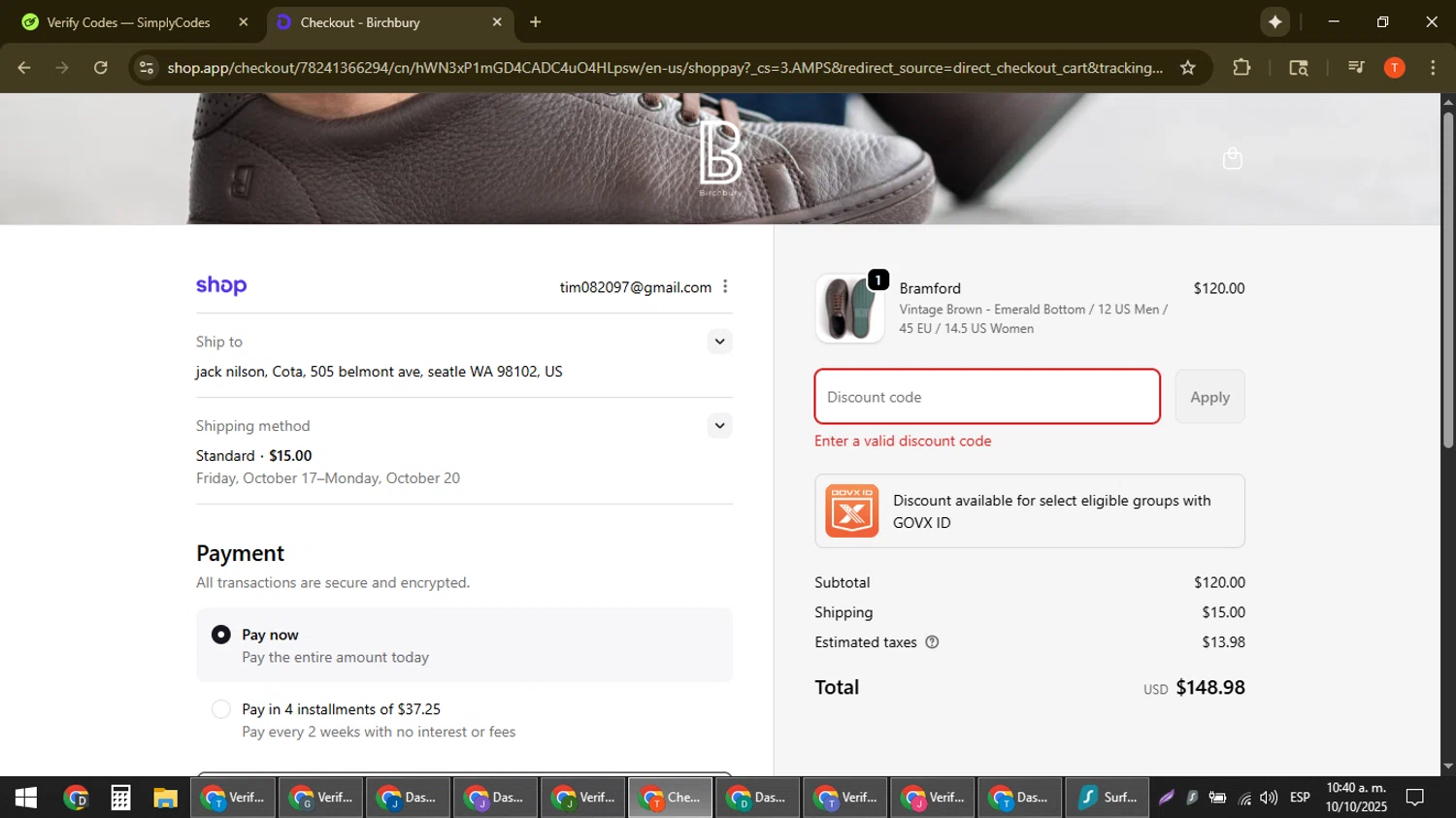Click the Birchbury logo on the banner
This screenshot has width=1456, height=818.
[720, 156]
